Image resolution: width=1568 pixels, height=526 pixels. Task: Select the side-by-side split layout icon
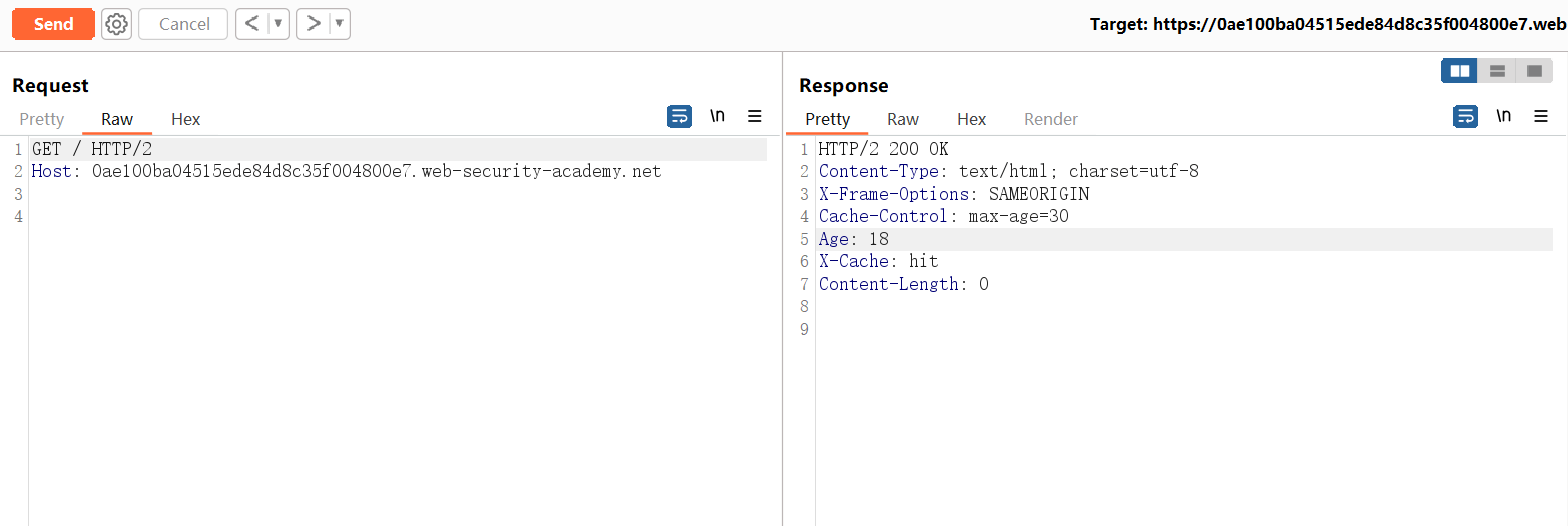(x=1460, y=71)
